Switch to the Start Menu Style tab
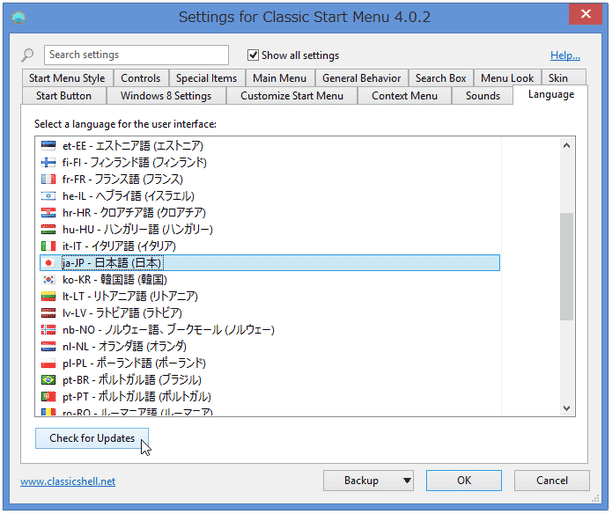This screenshot has width=612, height=514. point(67,78)
